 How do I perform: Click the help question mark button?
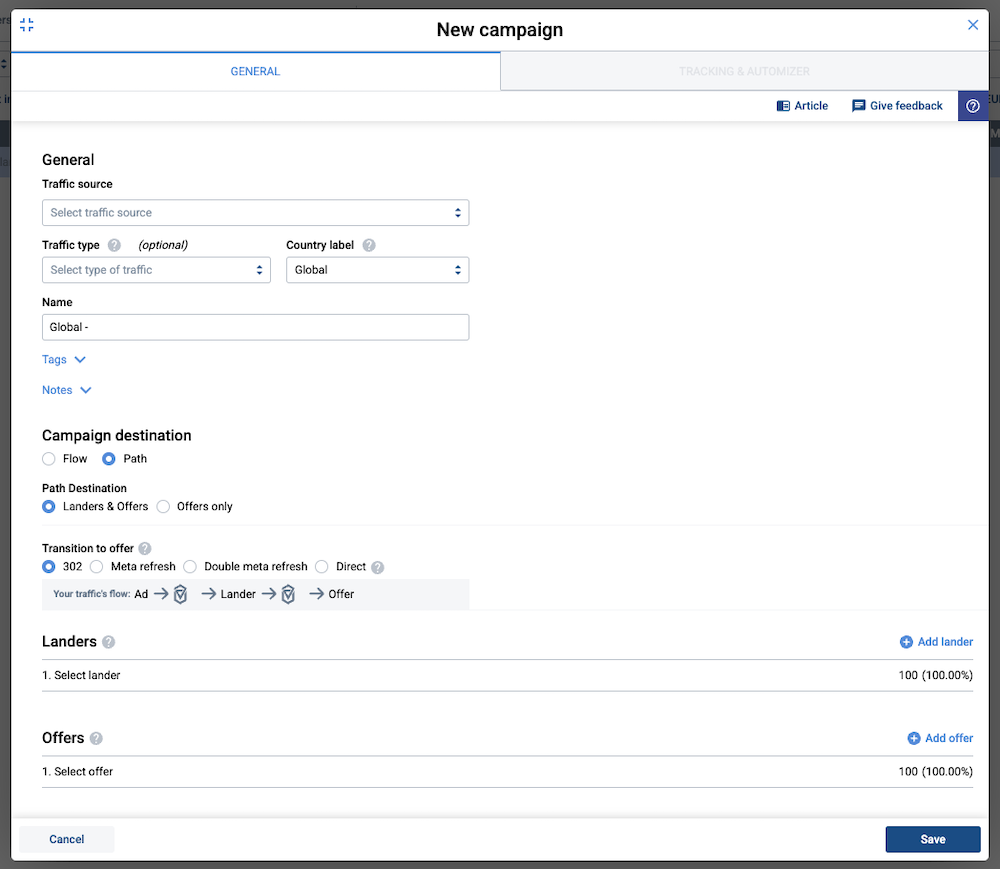tap(972, 106)
